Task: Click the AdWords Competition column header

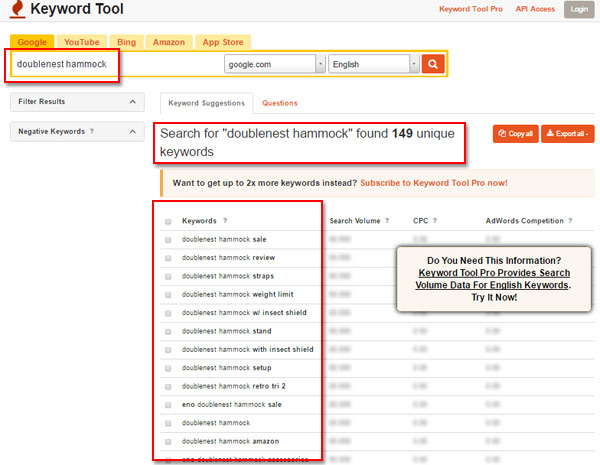Action: point(524,221)
